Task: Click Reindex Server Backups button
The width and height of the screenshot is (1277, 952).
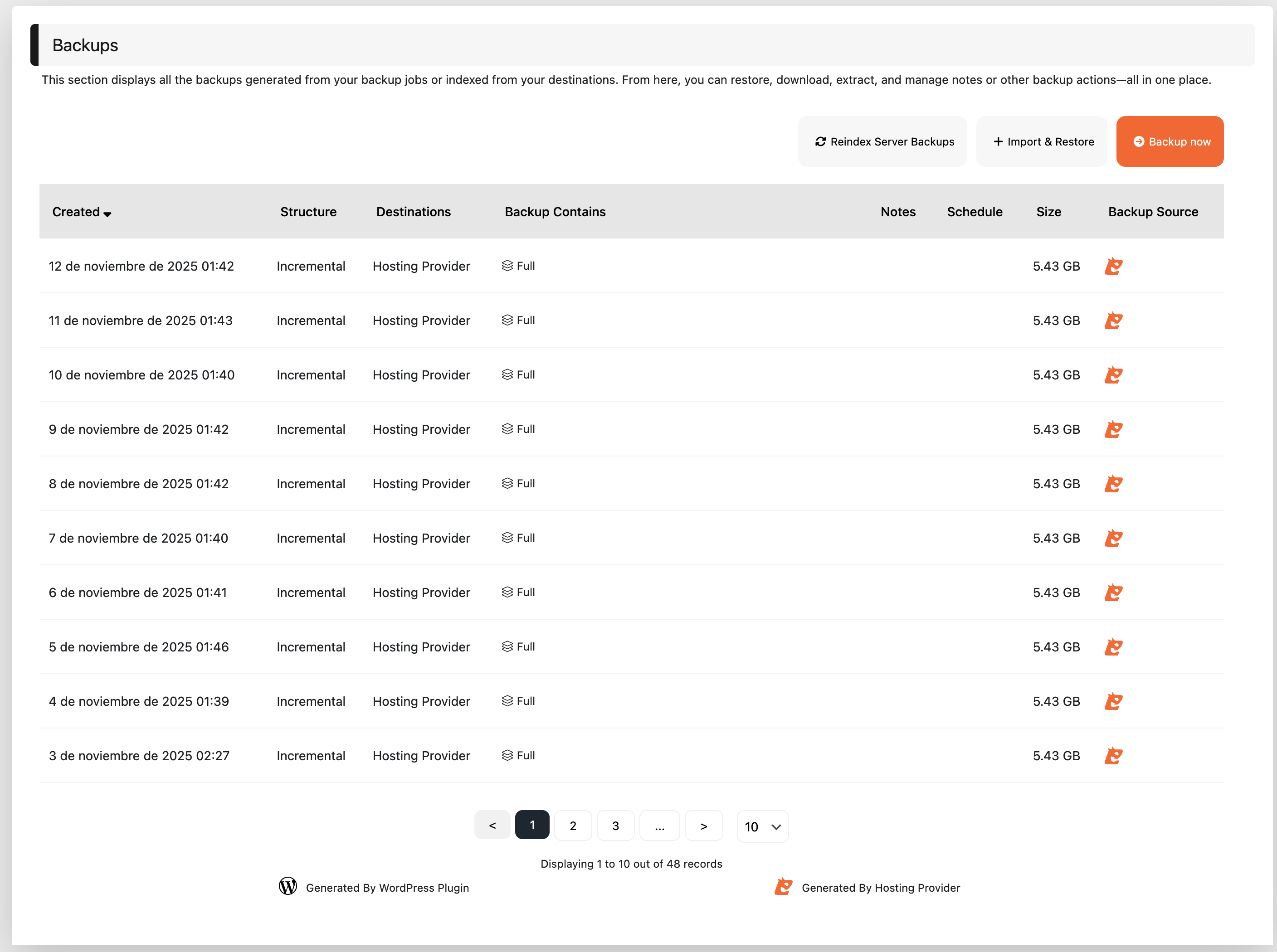Action: (x=882, y=142)
